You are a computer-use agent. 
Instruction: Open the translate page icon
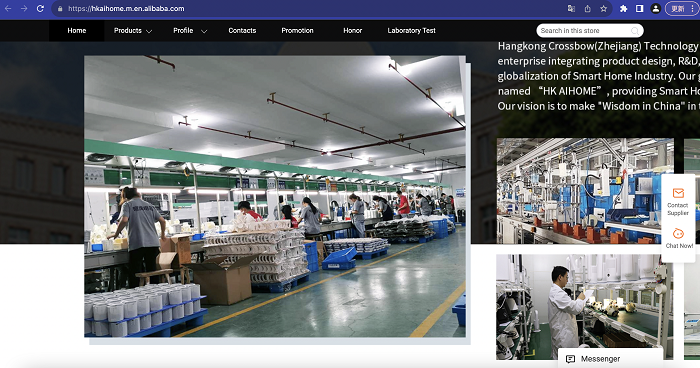571,8
